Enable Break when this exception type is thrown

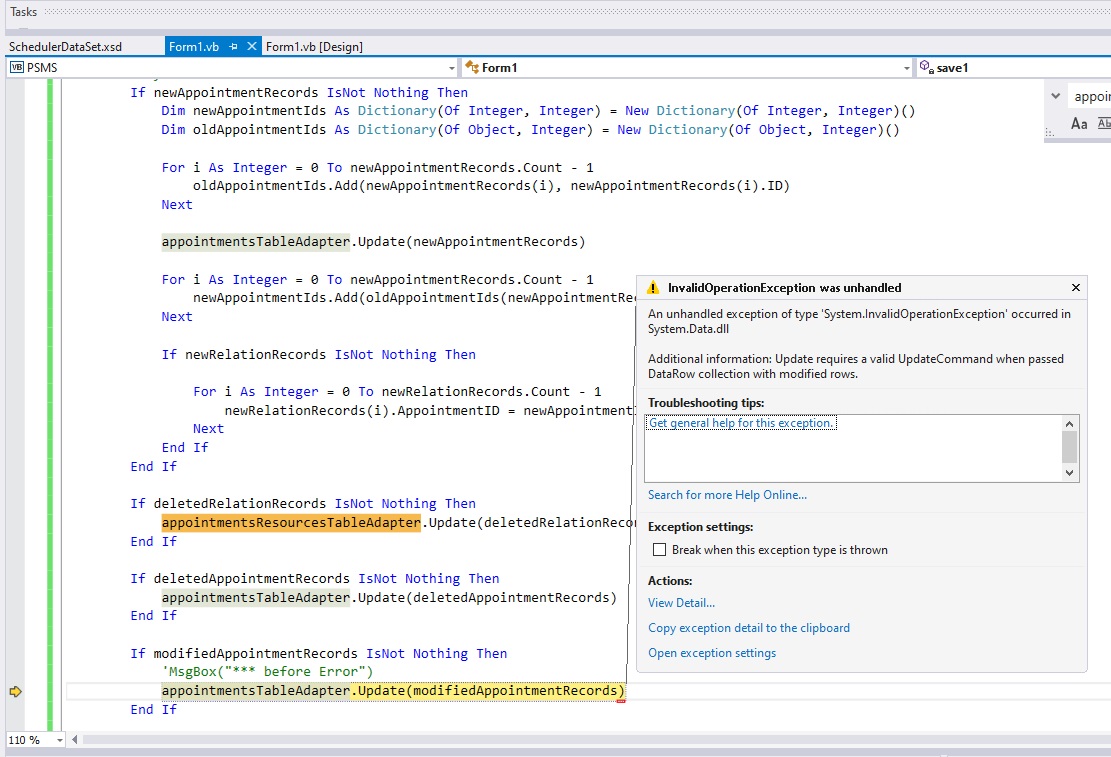pyautogui.click(x=659, y=550)
